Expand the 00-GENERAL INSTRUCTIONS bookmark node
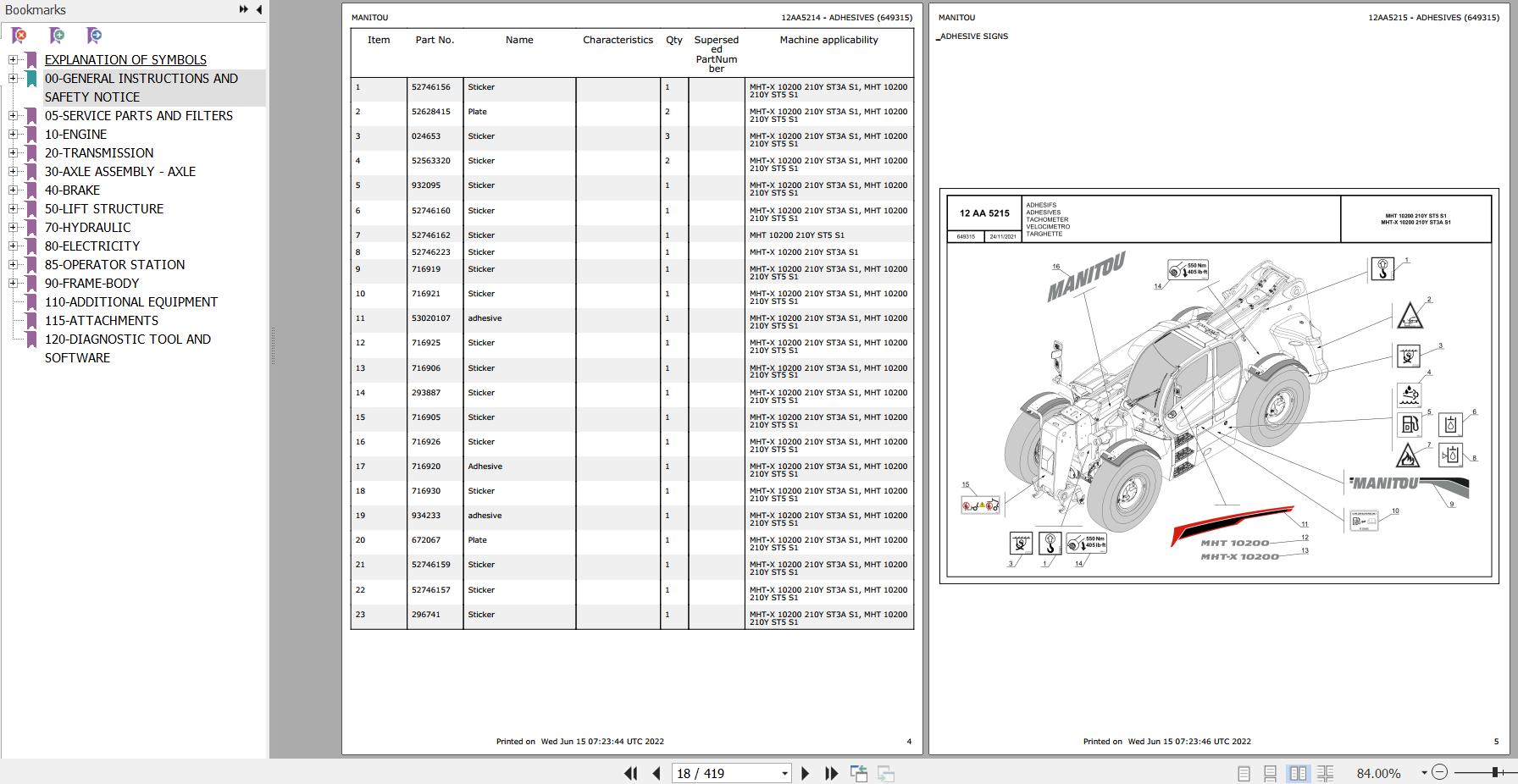This screenshot has height=784, width=1518. (x=13, y=79)
